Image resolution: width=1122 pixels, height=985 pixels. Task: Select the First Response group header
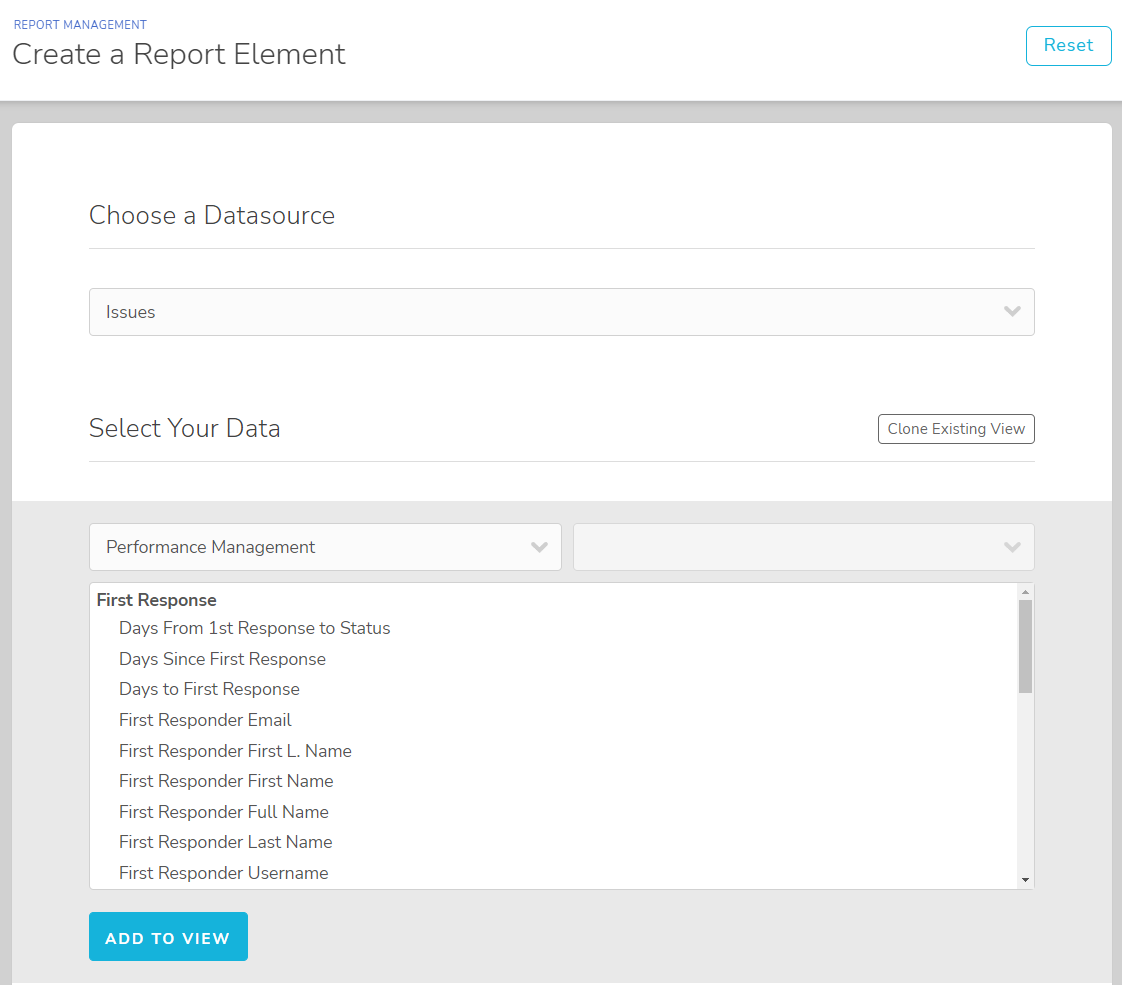pos(157,600)
